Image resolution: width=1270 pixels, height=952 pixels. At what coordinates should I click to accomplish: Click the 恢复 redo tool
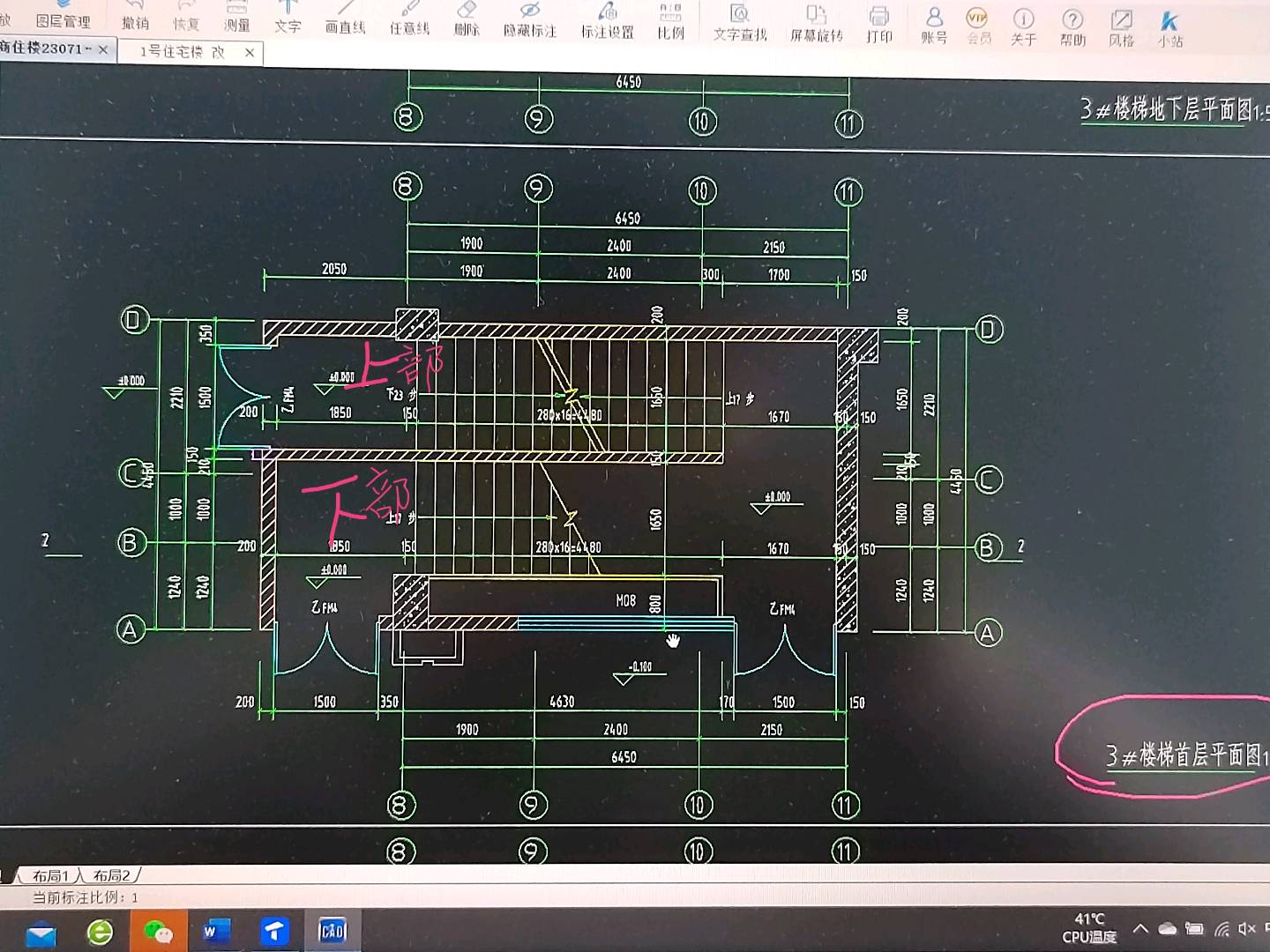pyautogui.click(x=186, y=17)
